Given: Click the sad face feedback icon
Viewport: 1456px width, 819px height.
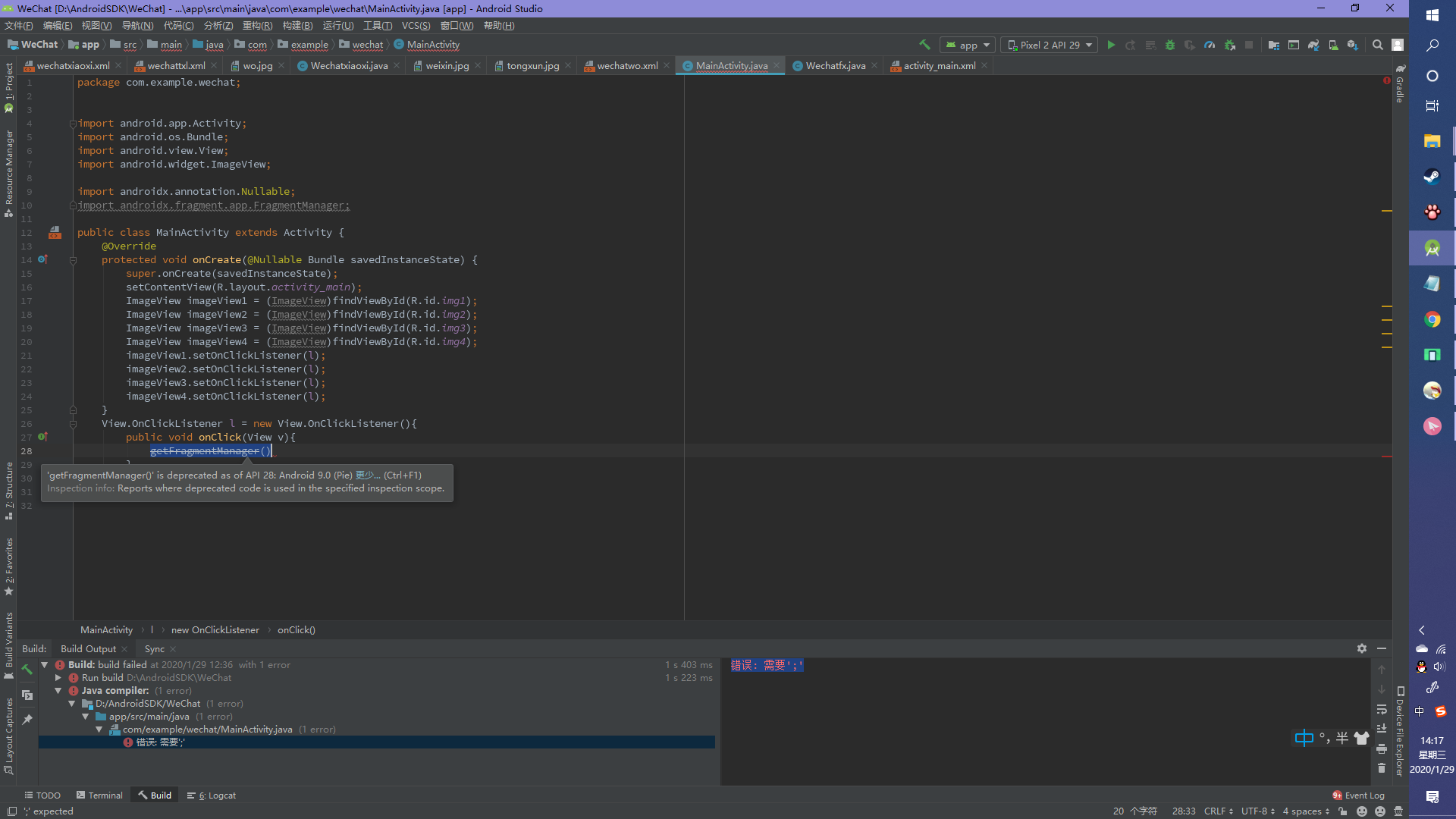Looking at the screenshot, I should (1380, 811).
